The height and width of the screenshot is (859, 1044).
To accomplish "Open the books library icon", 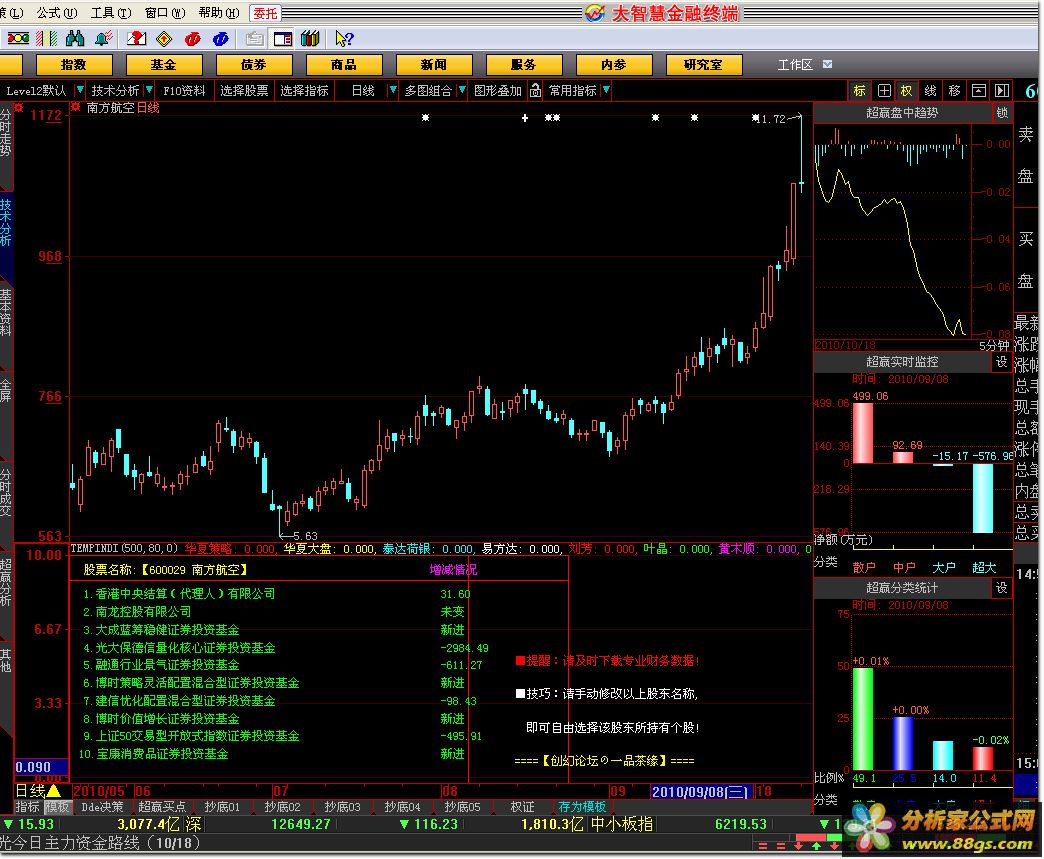I will 310,39.
